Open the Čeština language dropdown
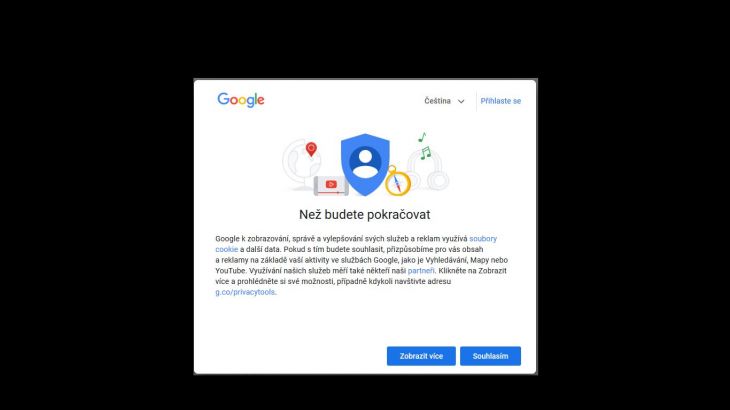Viewport: 730px width, 410px height. pyautogui.click(x=444, y=101)
